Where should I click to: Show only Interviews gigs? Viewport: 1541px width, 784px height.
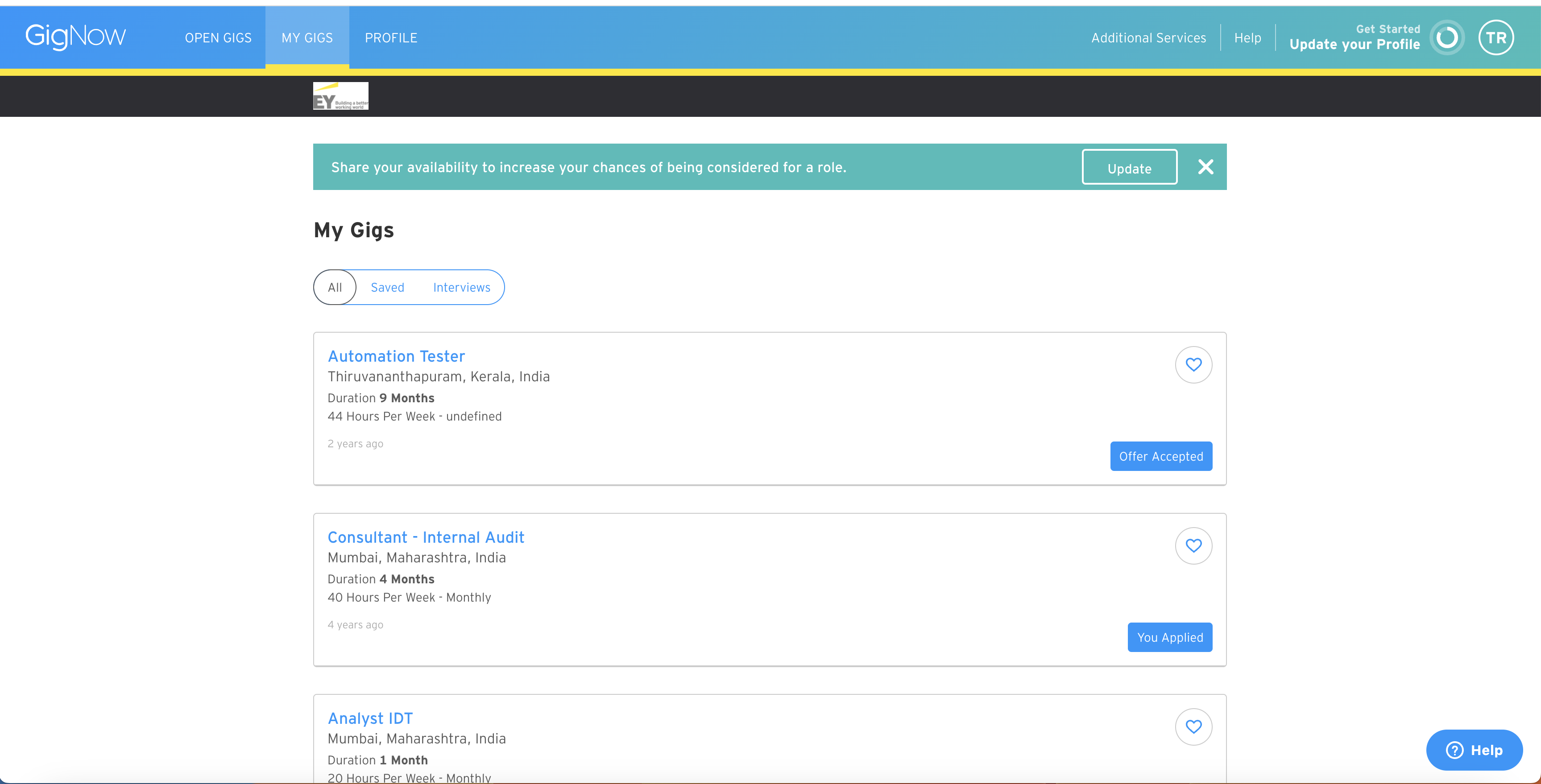(461, 288)
